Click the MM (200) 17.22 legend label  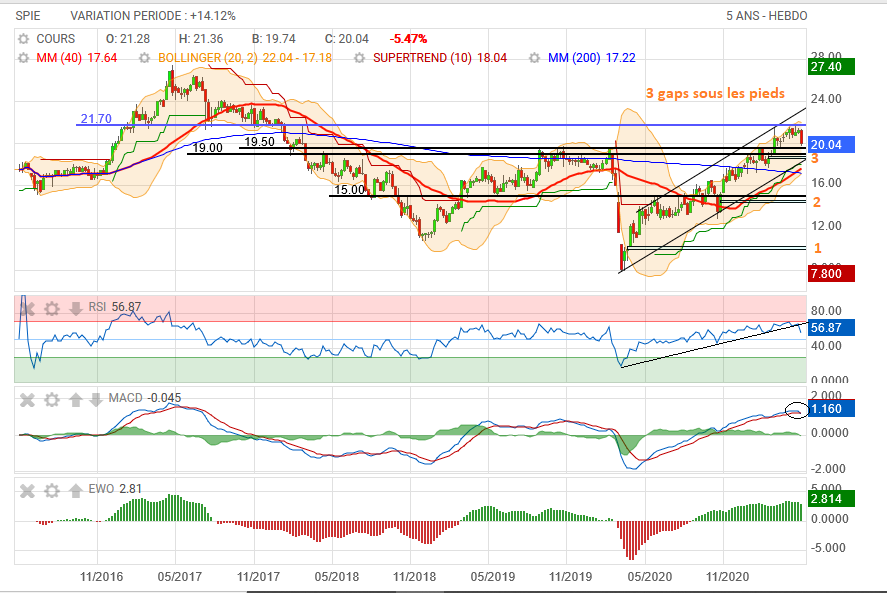592,58
